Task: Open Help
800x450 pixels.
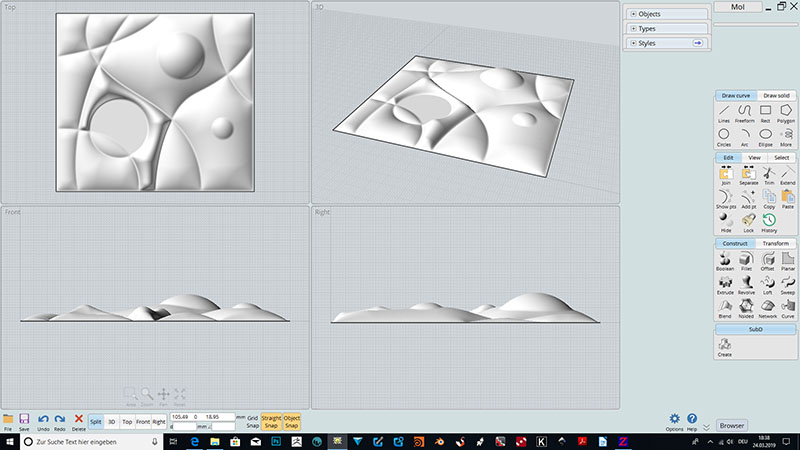Action: 692,422
